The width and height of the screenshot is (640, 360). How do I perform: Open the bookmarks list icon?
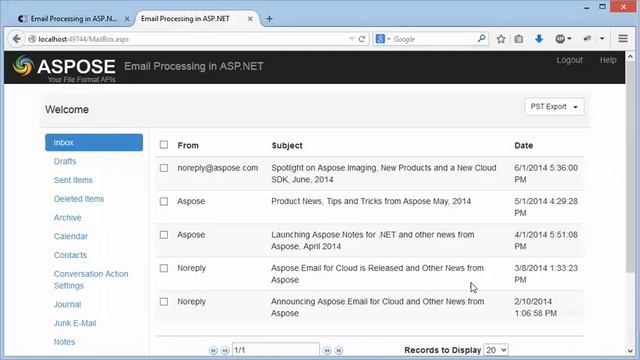pos(518,39)
